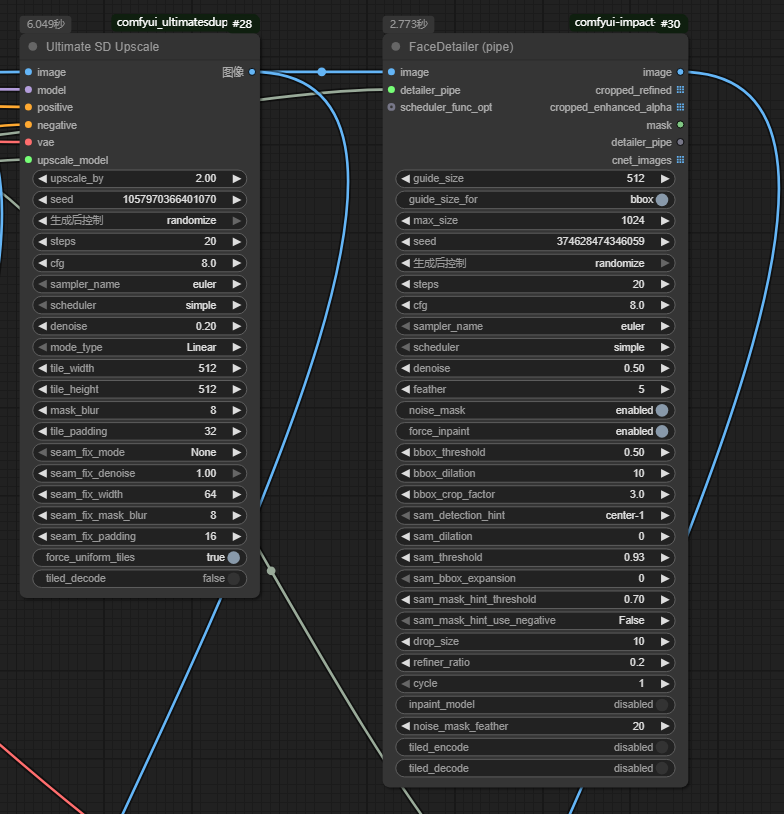This screenshot has height=814, width=784.
Task: Click the cropped_refined grid output port
Action: pyautogui.click(x=680, y=90)
